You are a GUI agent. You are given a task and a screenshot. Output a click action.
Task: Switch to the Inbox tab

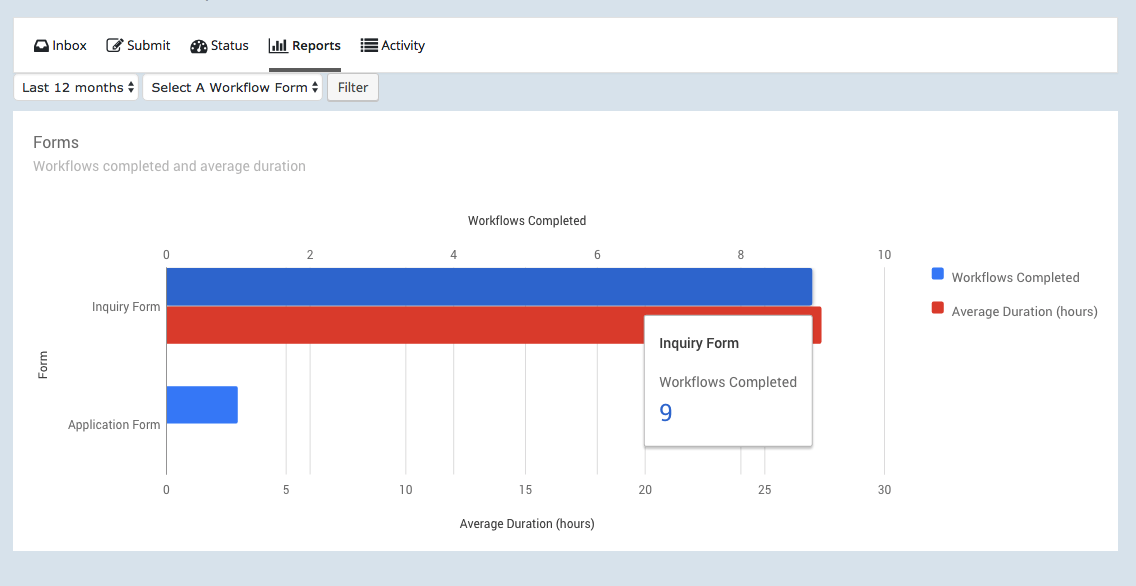[x=59, y=45]
